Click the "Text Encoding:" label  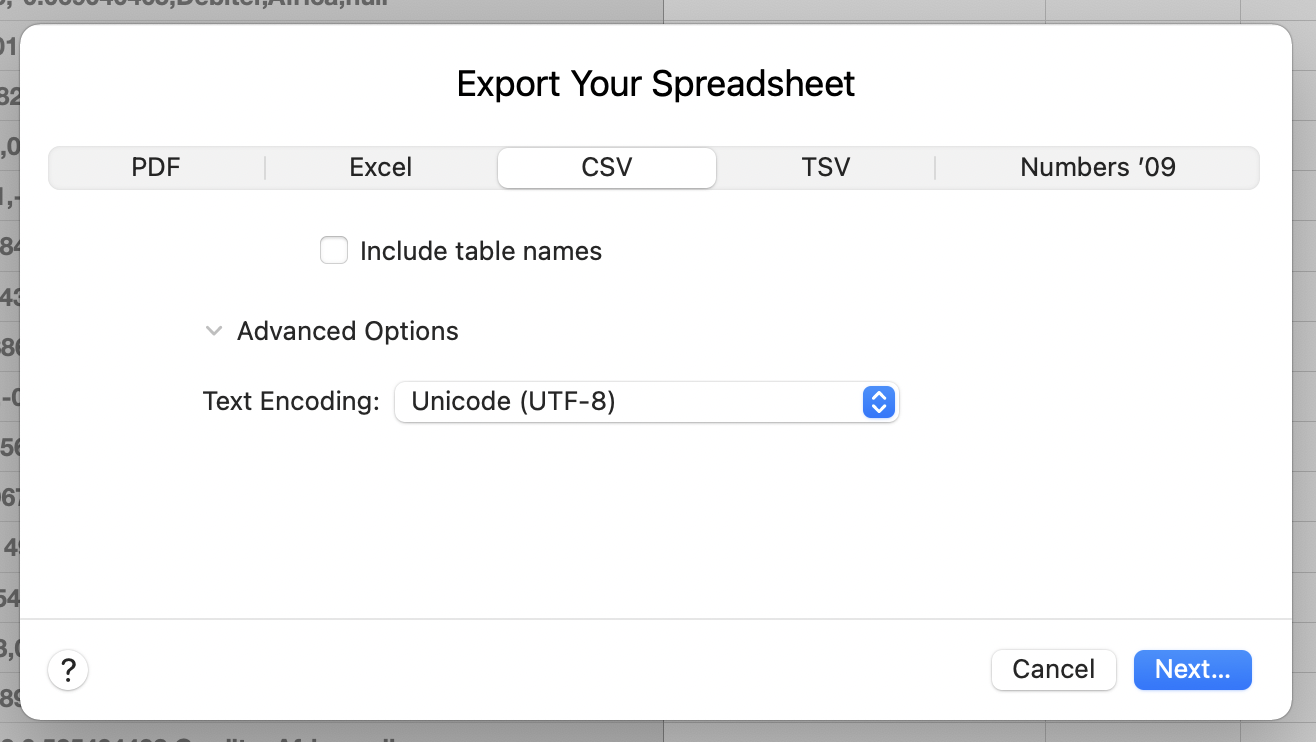(291, 402)
